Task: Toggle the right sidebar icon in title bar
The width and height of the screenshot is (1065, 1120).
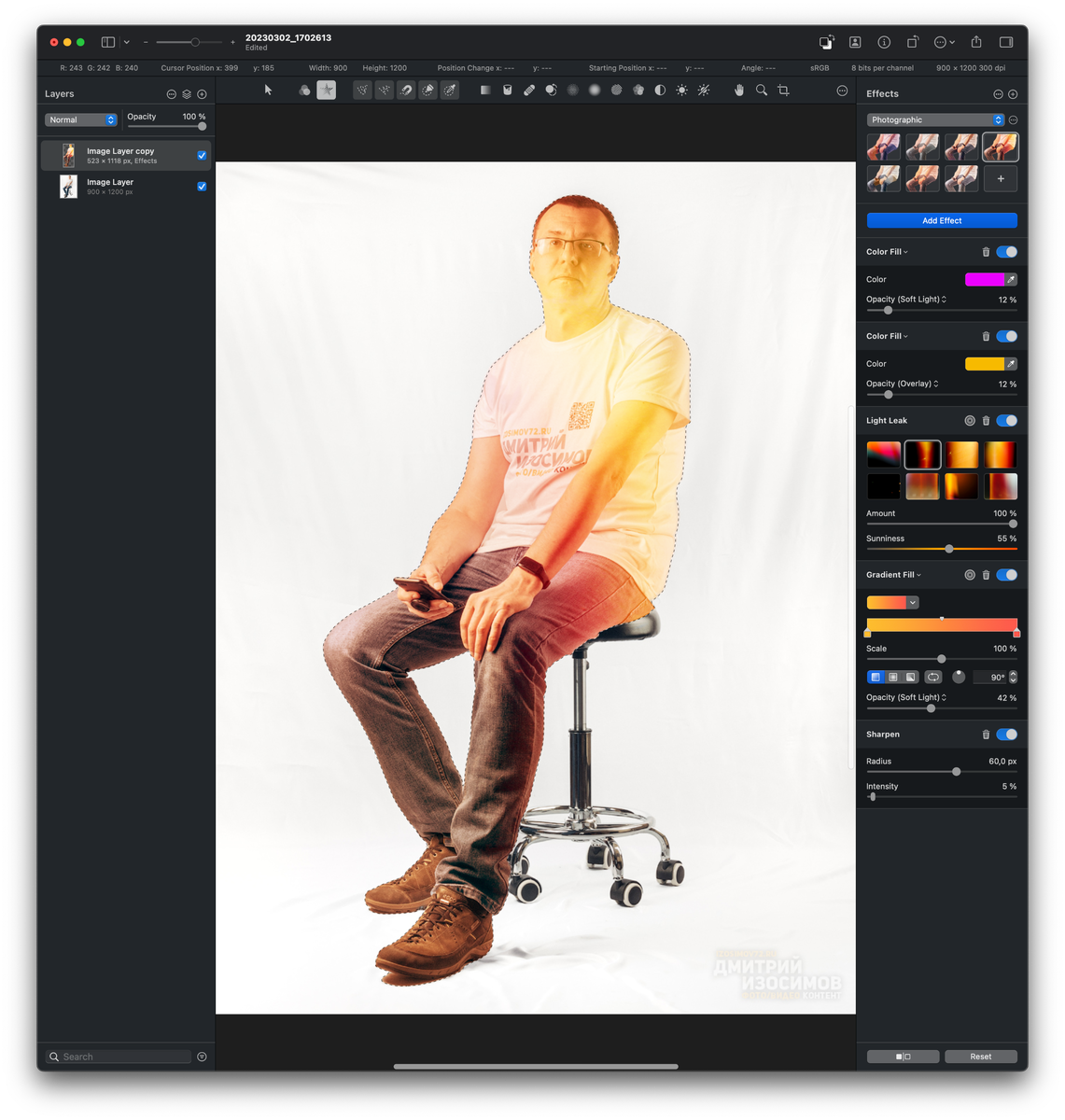Action: [1006, 42]
